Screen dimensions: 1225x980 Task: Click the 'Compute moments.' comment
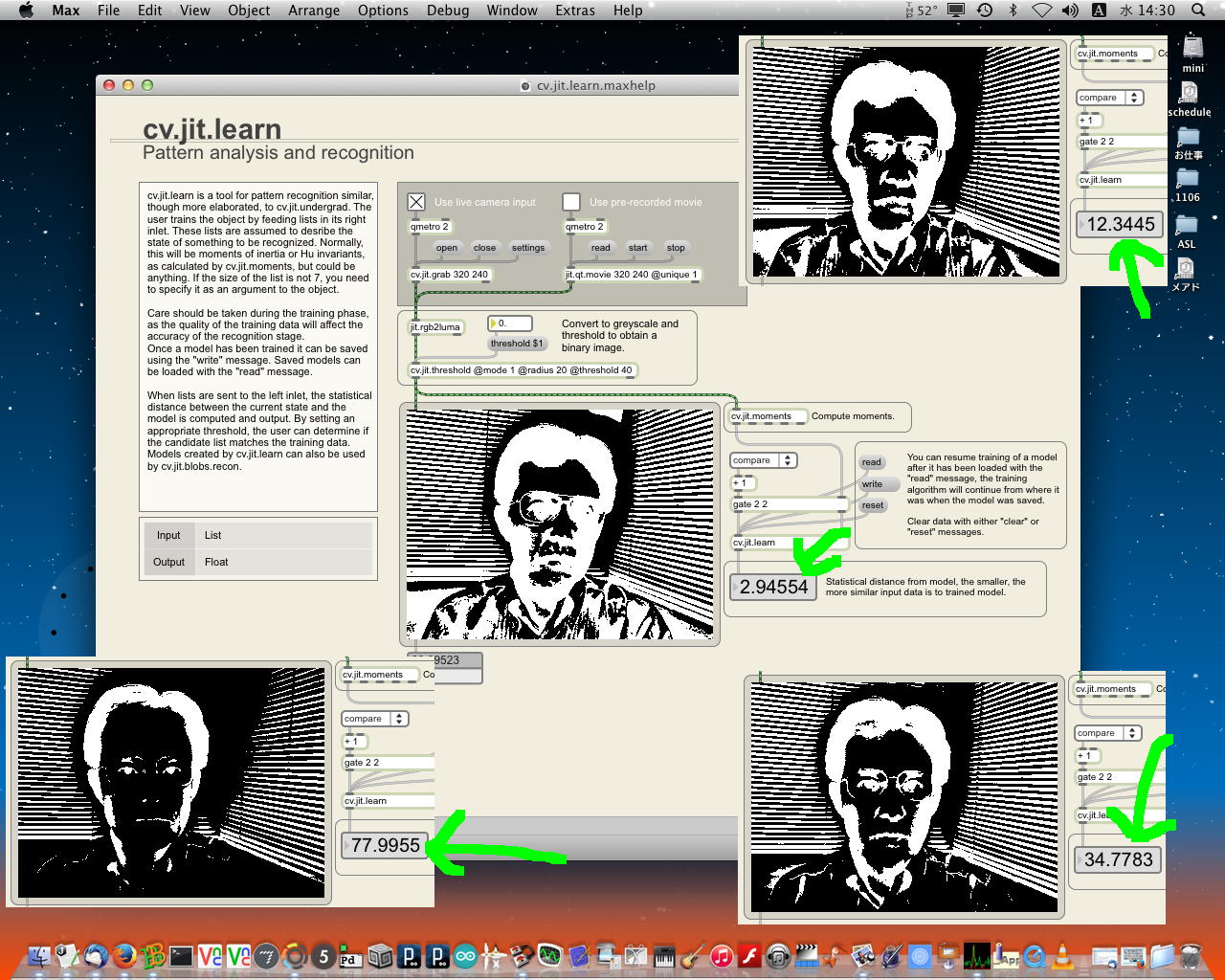(x=853, y=416)
